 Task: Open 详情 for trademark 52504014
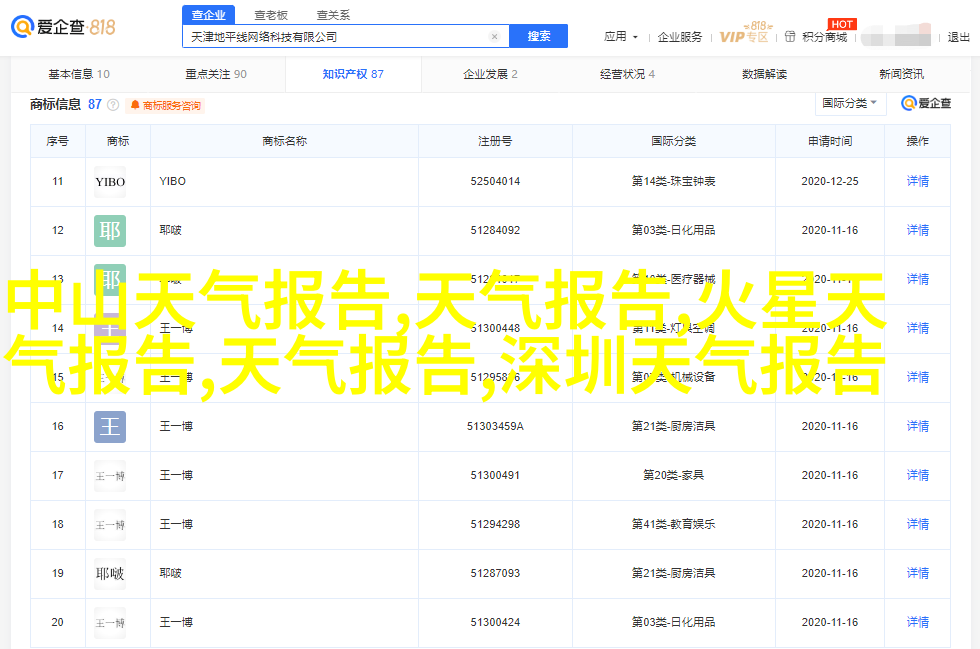pos(918,181)
